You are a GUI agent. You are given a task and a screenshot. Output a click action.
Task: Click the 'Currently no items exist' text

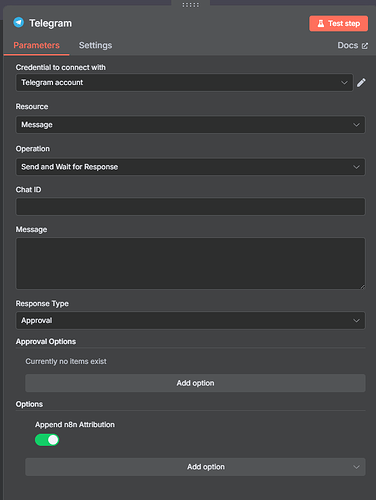click(66, 361)
